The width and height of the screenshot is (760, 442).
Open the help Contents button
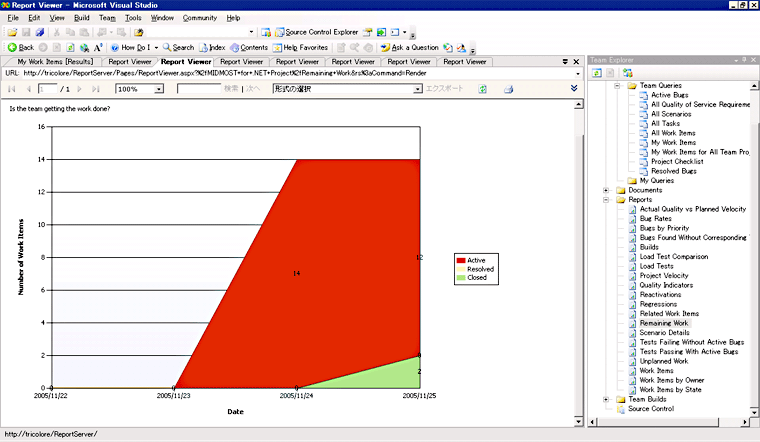(249, 47)
